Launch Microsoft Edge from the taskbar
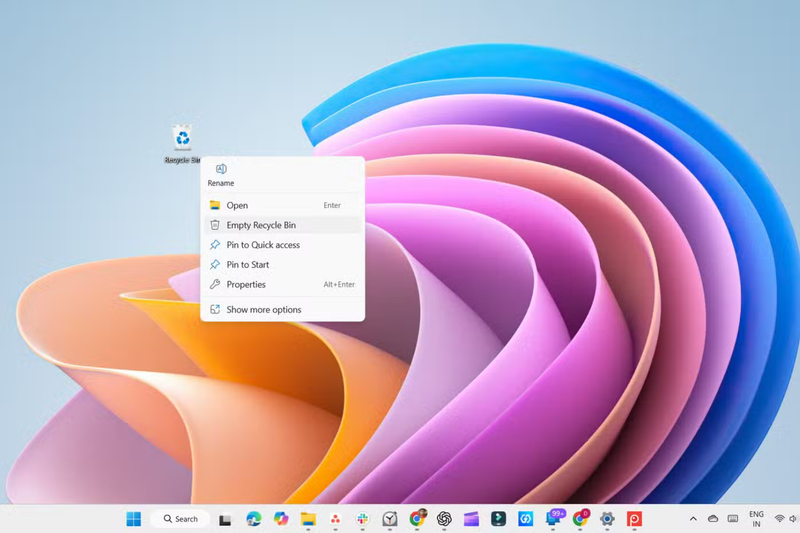 tap(254, 519)
